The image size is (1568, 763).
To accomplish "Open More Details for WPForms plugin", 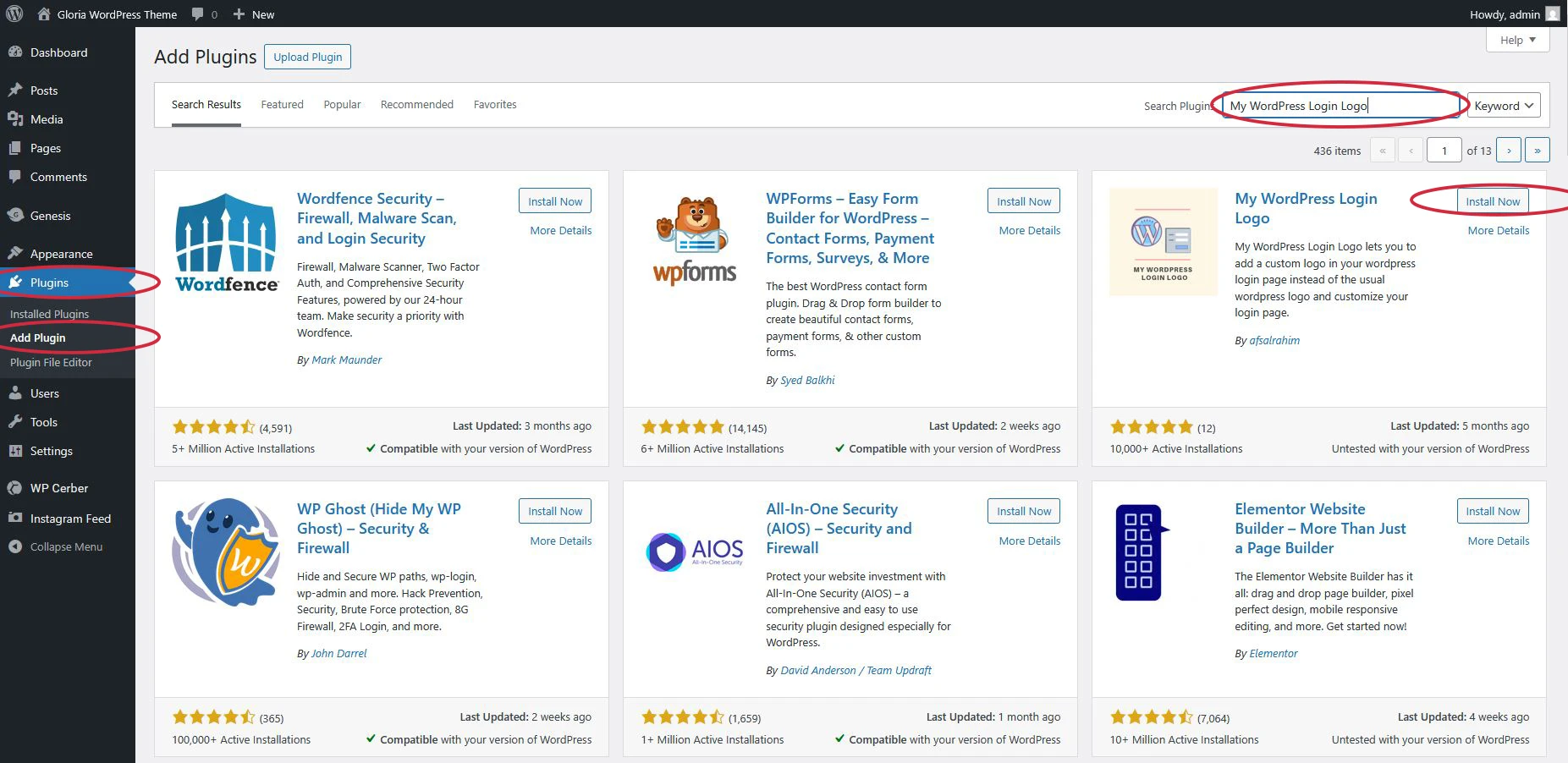I will 1029,230.
